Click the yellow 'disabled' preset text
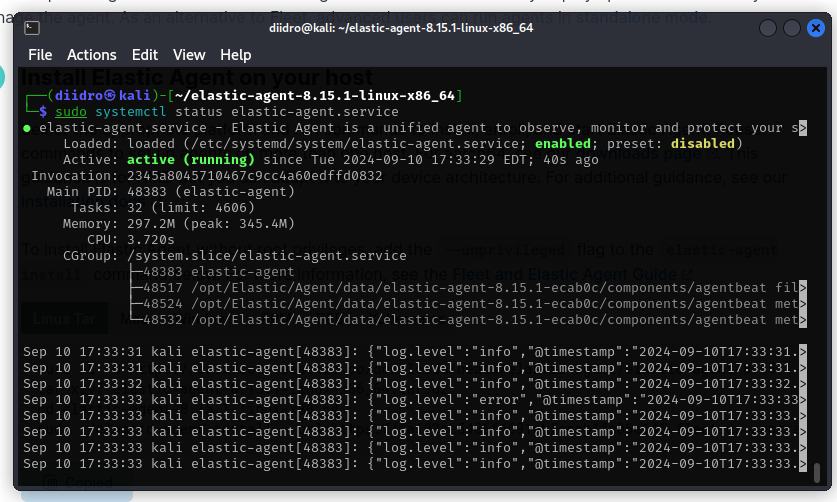 (x=702, y=144)
